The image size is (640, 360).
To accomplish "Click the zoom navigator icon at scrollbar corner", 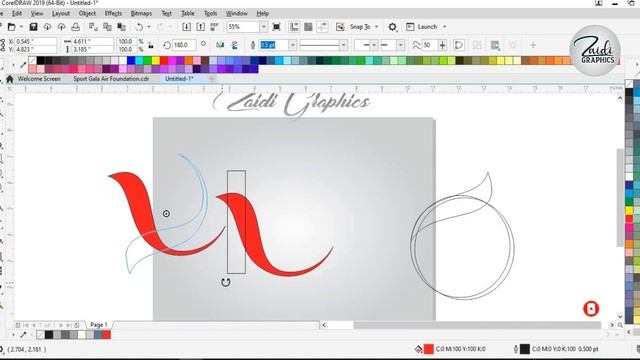I will point(620,325).
